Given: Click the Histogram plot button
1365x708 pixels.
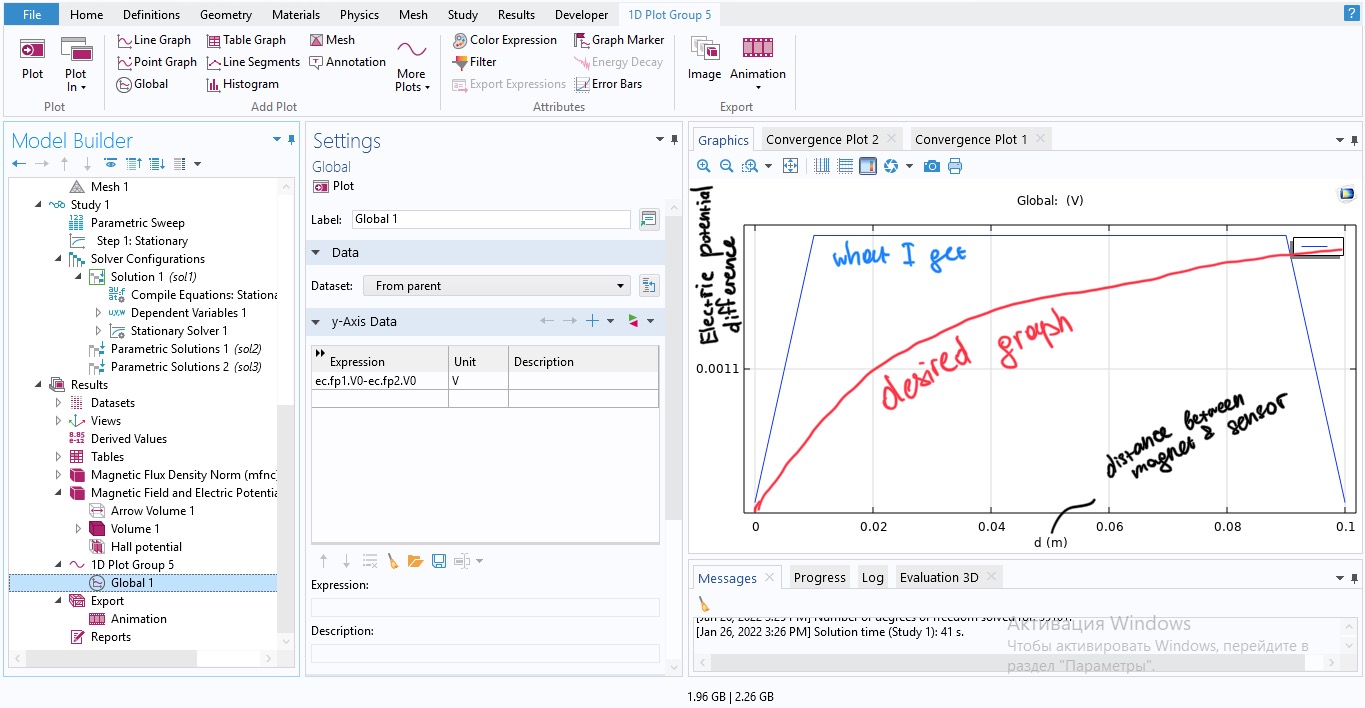Looking at the screenshot, I should (x=242, y=84).
